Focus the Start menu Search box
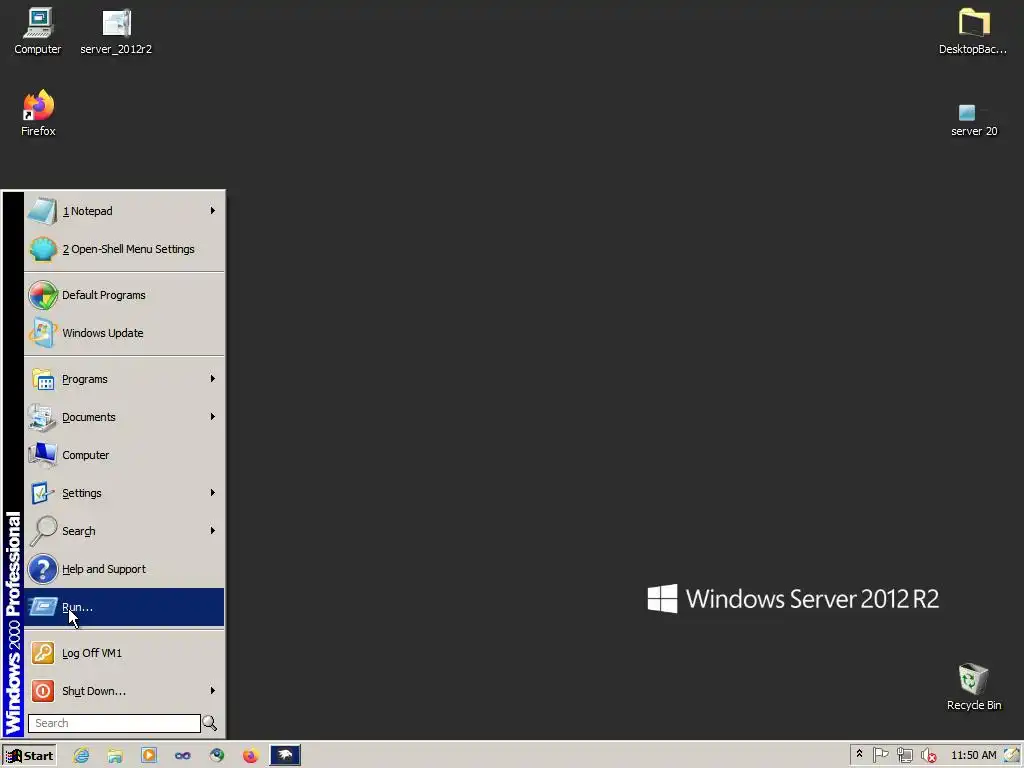1024x768 pixels. pyautogui.click(x=114, y=723)
